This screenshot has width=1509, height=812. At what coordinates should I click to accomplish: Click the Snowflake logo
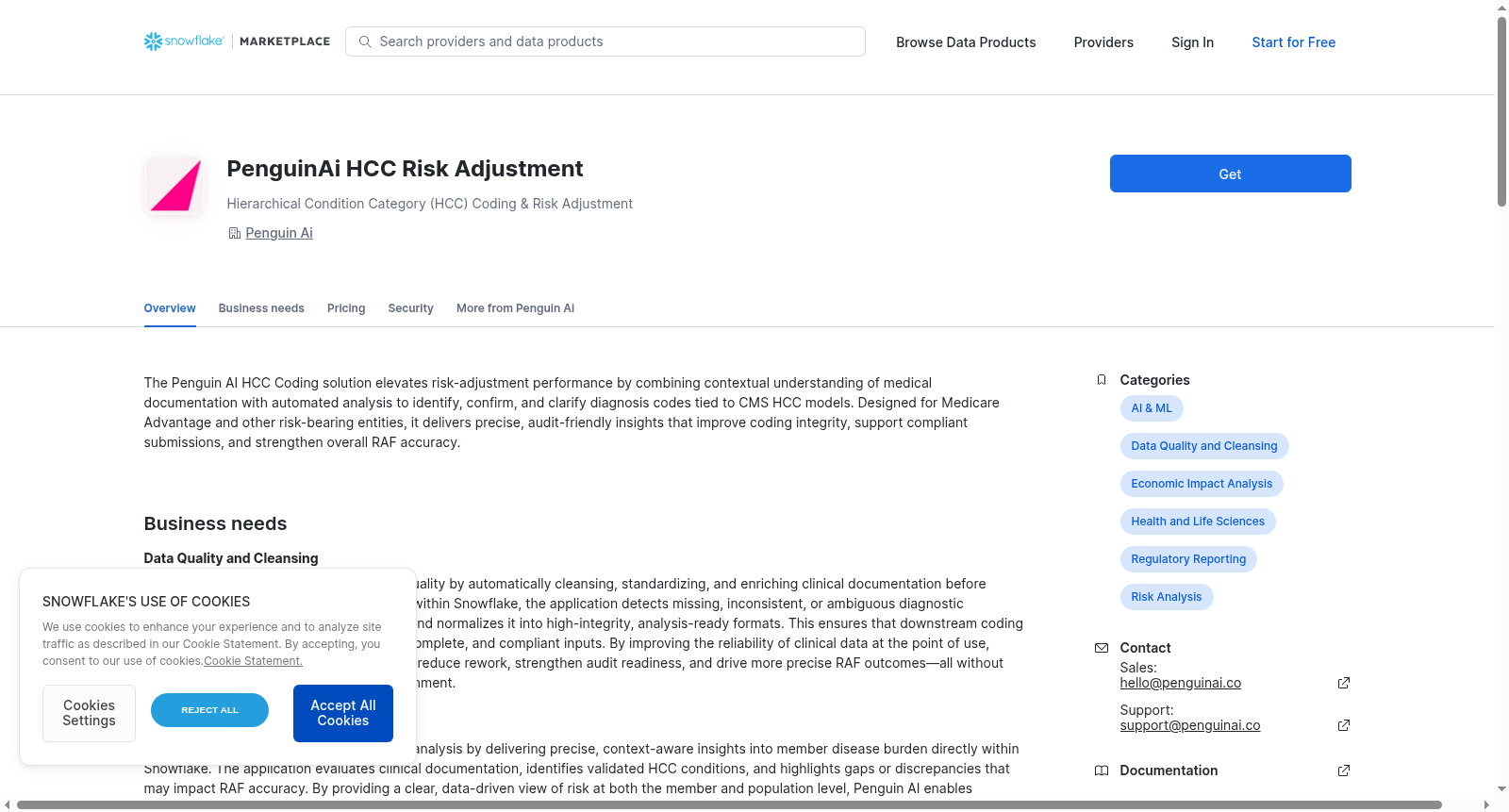click(x=184, y=41)
